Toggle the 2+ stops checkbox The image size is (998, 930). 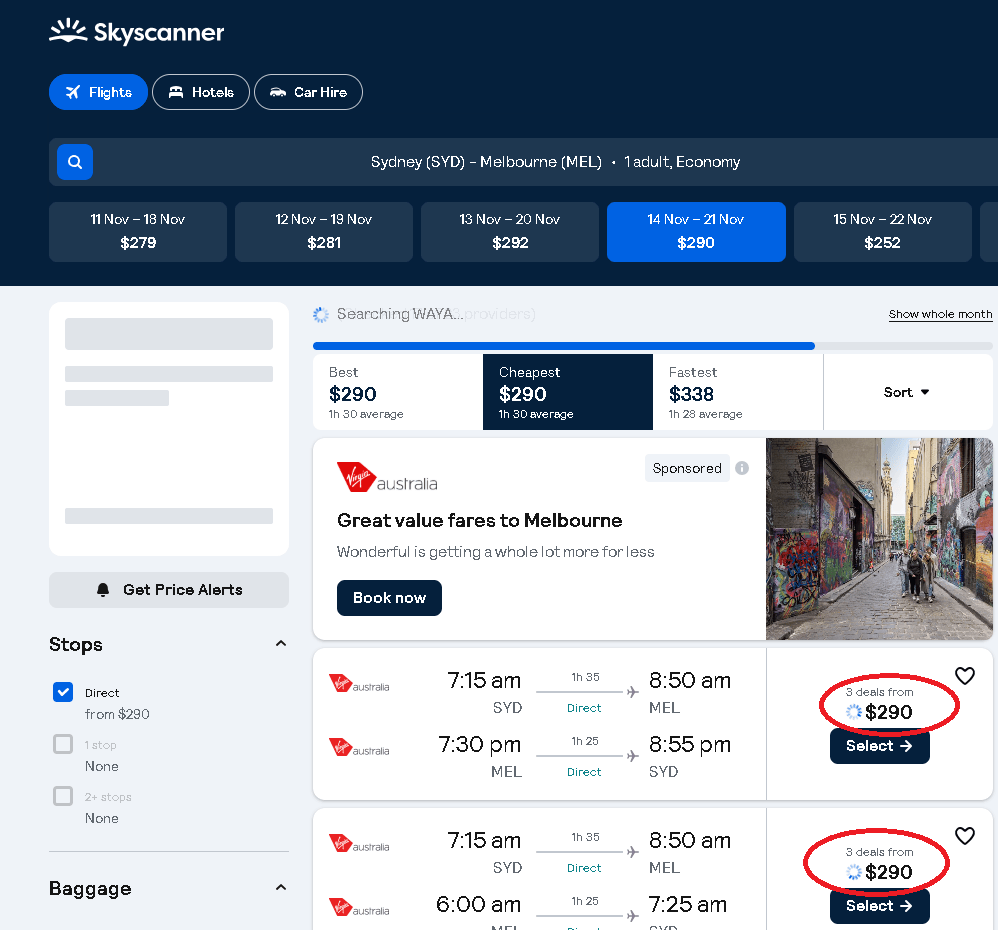tap(63, 796)
